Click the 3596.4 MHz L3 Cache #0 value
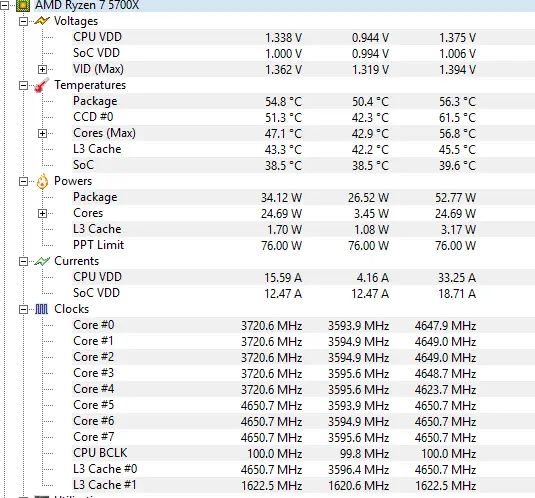The image size is (535, 498). click(359, 470)
